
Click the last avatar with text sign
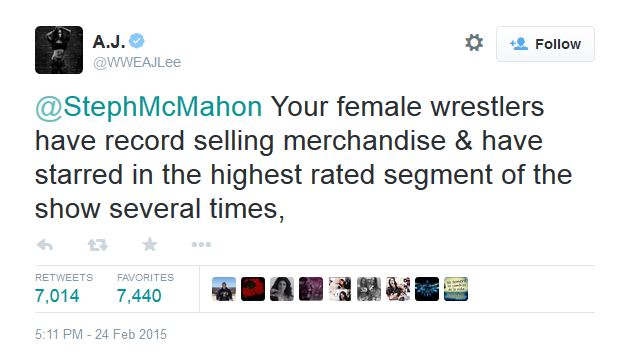456,289
